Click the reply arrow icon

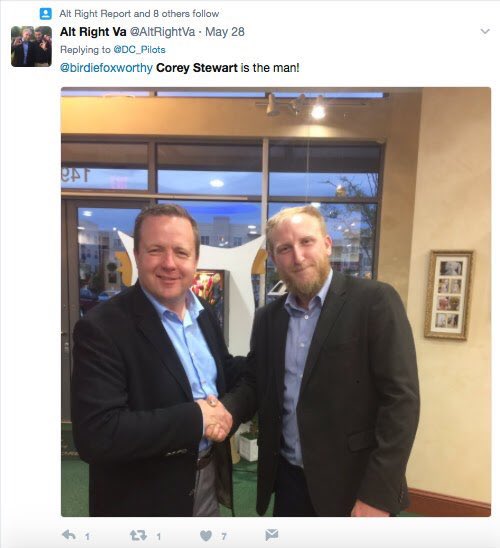pos(69,535)
